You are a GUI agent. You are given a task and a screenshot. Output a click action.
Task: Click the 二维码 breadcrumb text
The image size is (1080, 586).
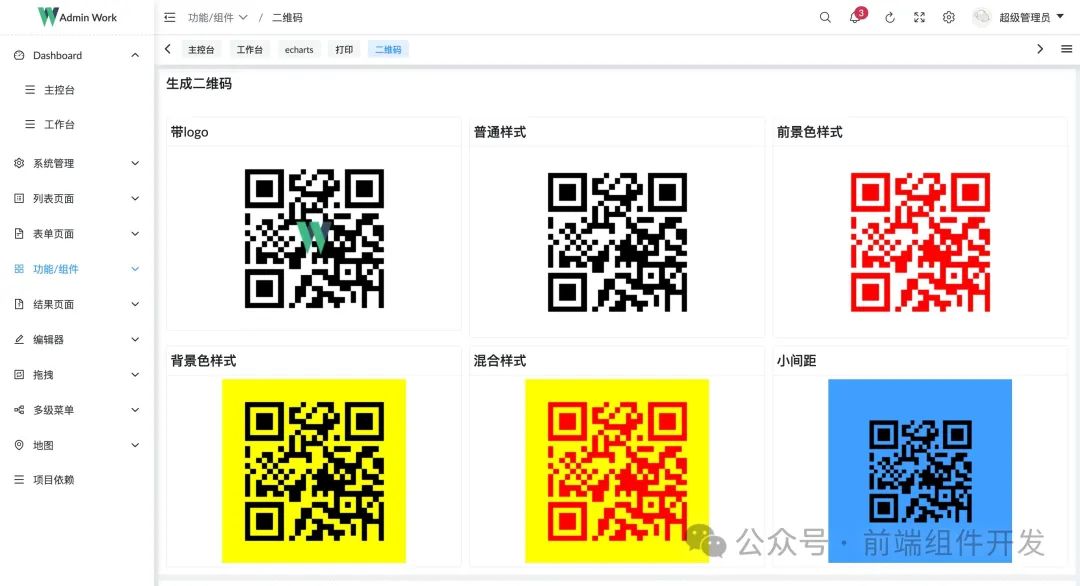[287, 17]
